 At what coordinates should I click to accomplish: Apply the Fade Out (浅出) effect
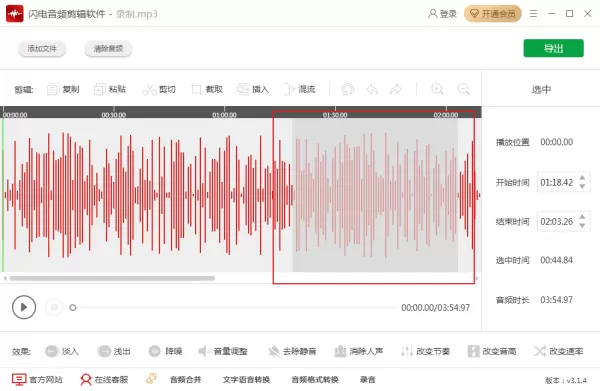click(114, 351)
